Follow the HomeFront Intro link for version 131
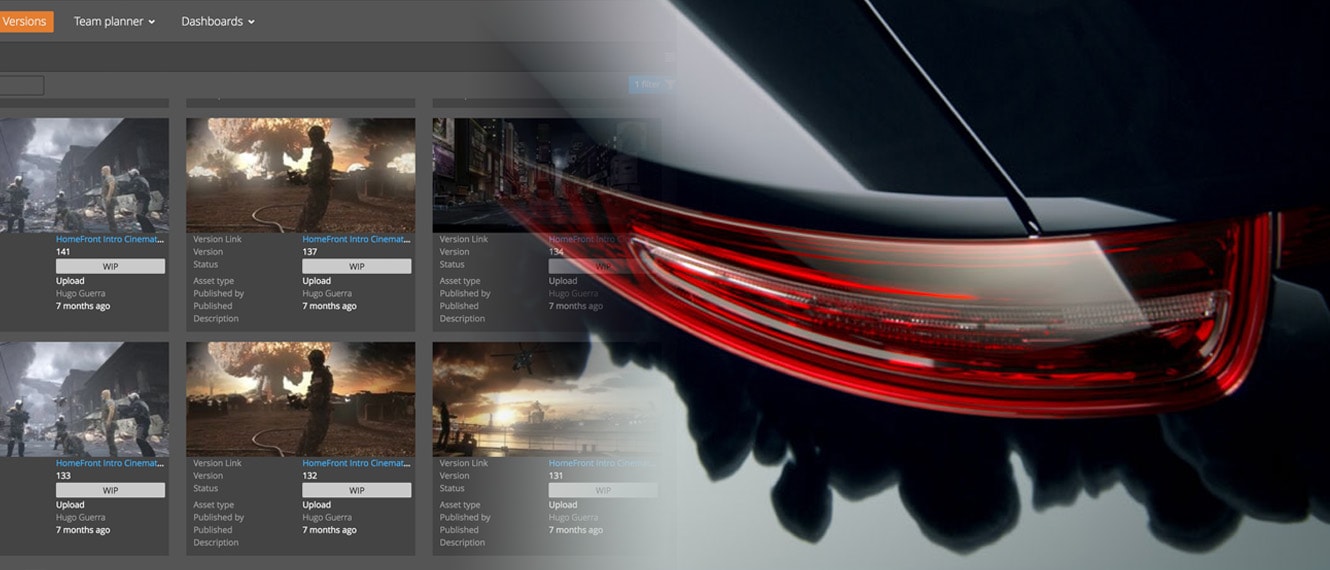This screenshot has width=1330, height=570. point(602,463)
